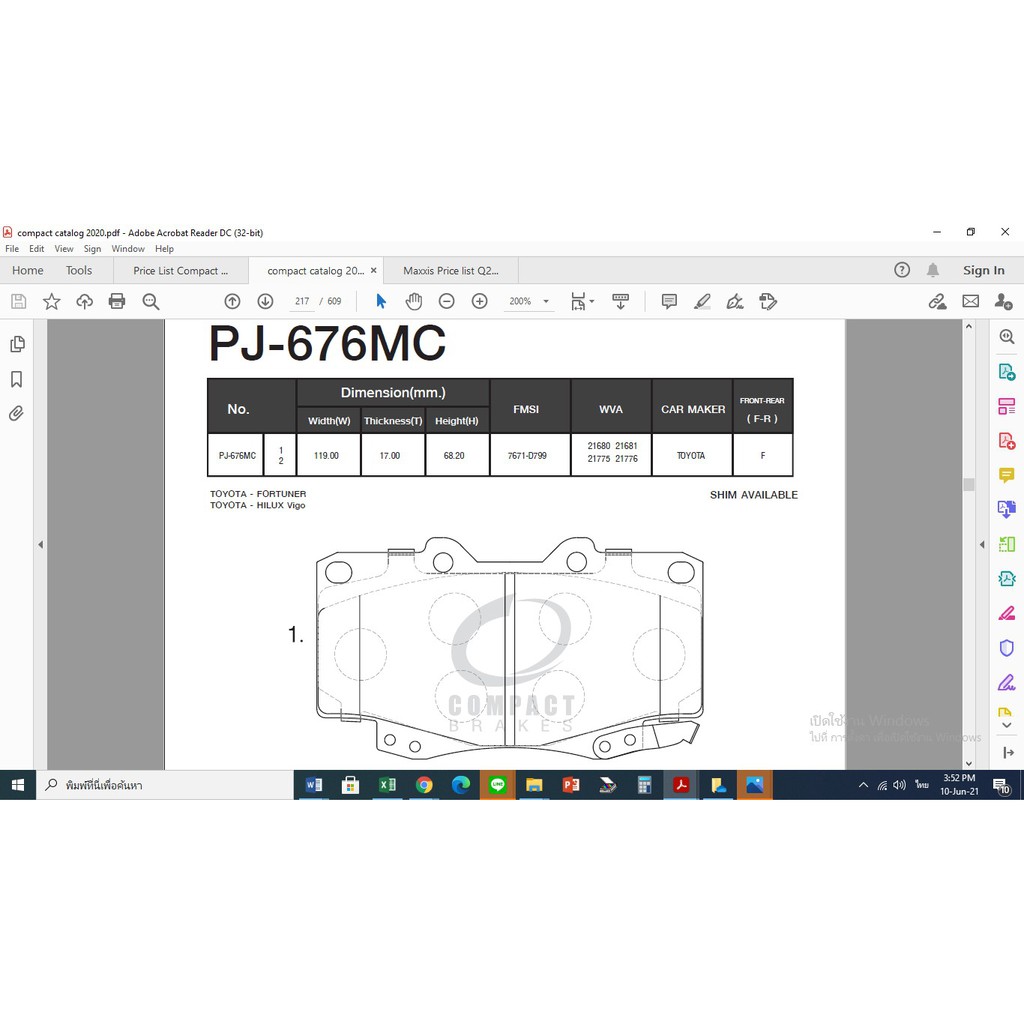The height and width of the screenshot is (1024, 1024).
Task: Open Excel from the taskbar
Action: pos(387,785)
